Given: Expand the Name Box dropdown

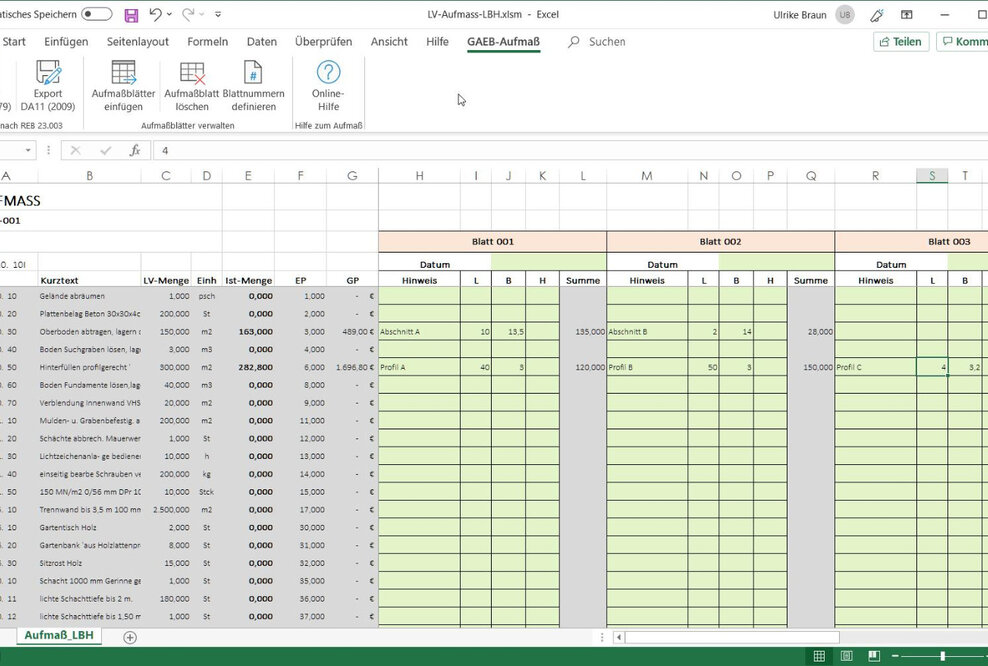Looking at the screenshot, I should [x=28, y=151].
